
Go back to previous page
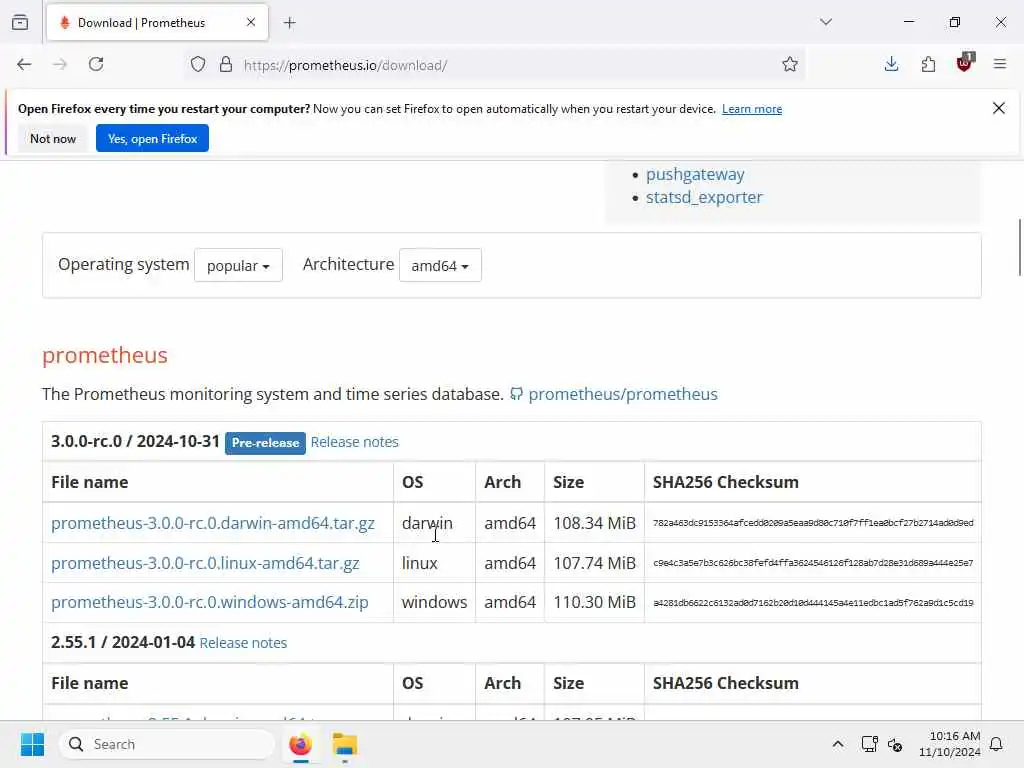(x=24, y=65)
